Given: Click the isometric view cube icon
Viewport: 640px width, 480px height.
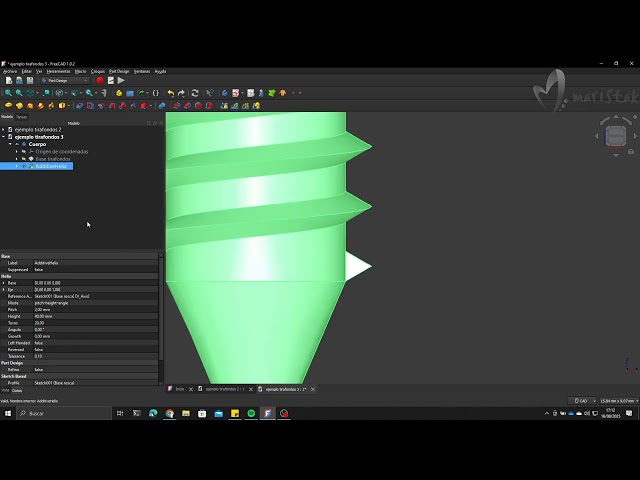Looking at the screenshot, I should tap(30, 93).
